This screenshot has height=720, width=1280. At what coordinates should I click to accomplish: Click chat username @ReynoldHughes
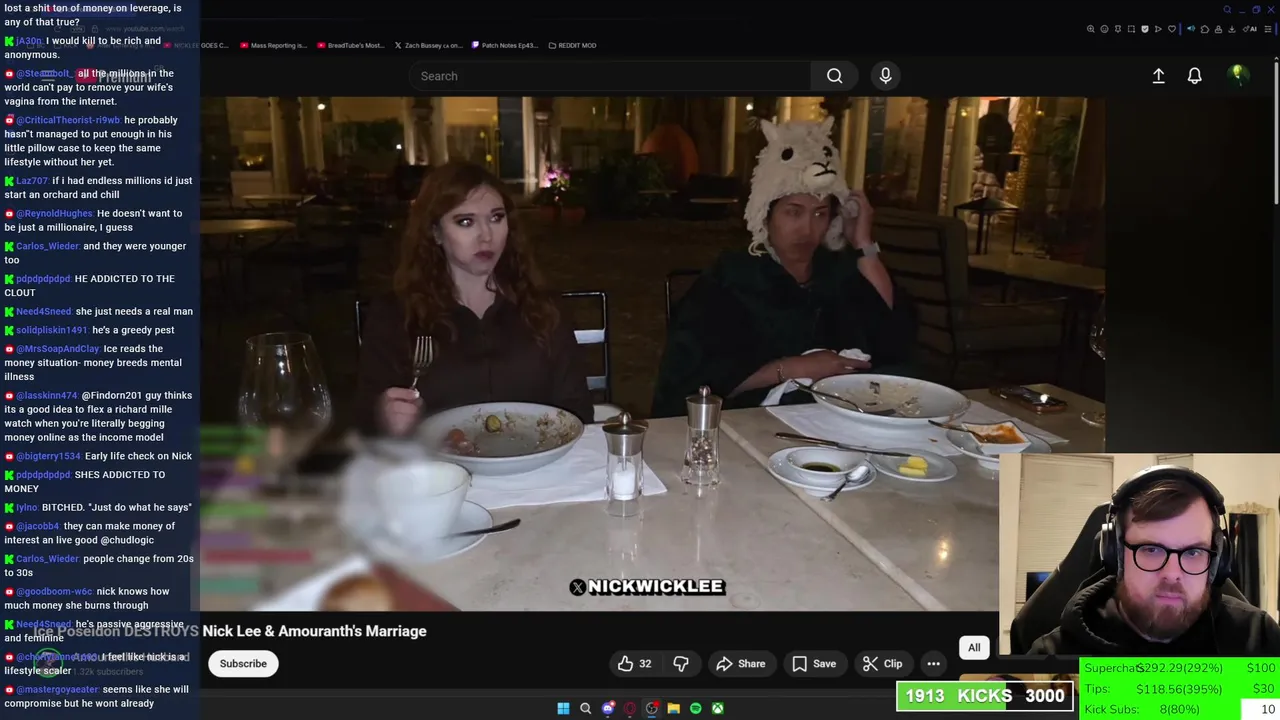pyautogui.click(x=54, y=213)
